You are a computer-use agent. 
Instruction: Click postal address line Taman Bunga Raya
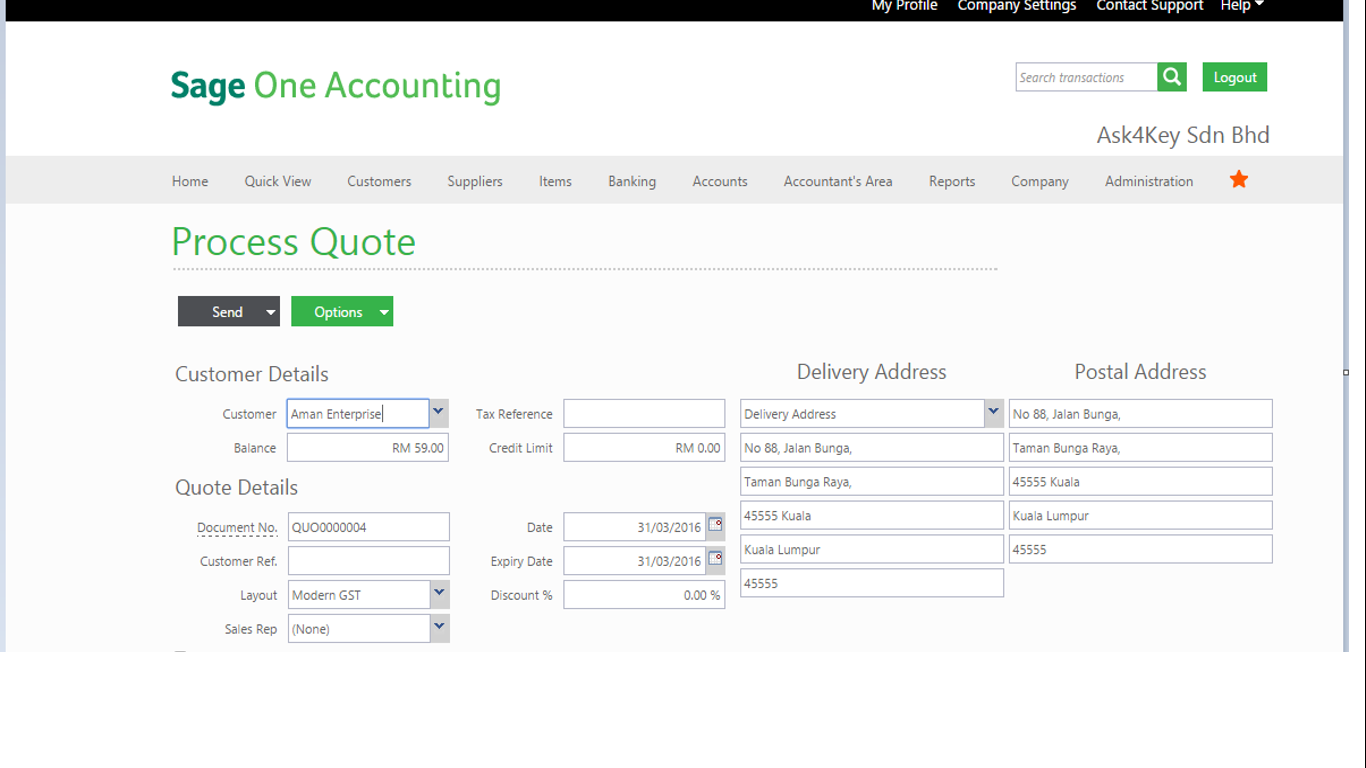(1141, 447)
